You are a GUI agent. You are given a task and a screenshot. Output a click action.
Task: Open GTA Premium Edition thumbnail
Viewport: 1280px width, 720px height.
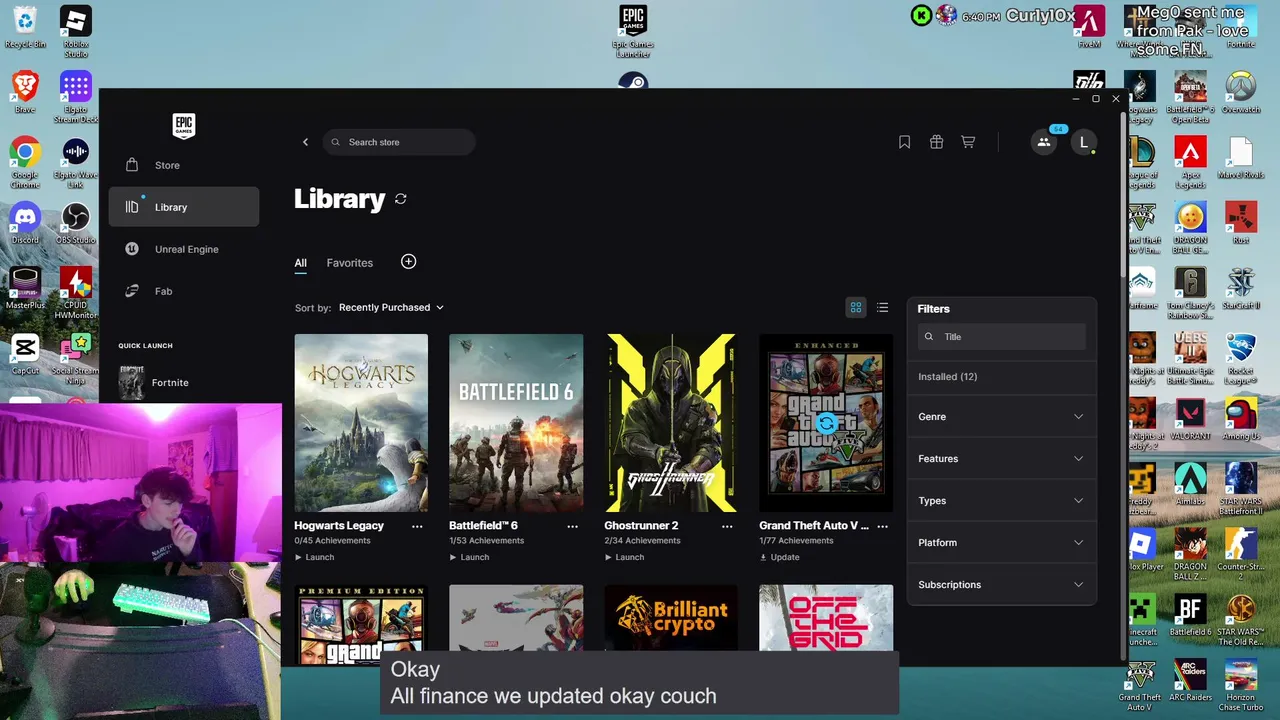click(x=361, y=624)
